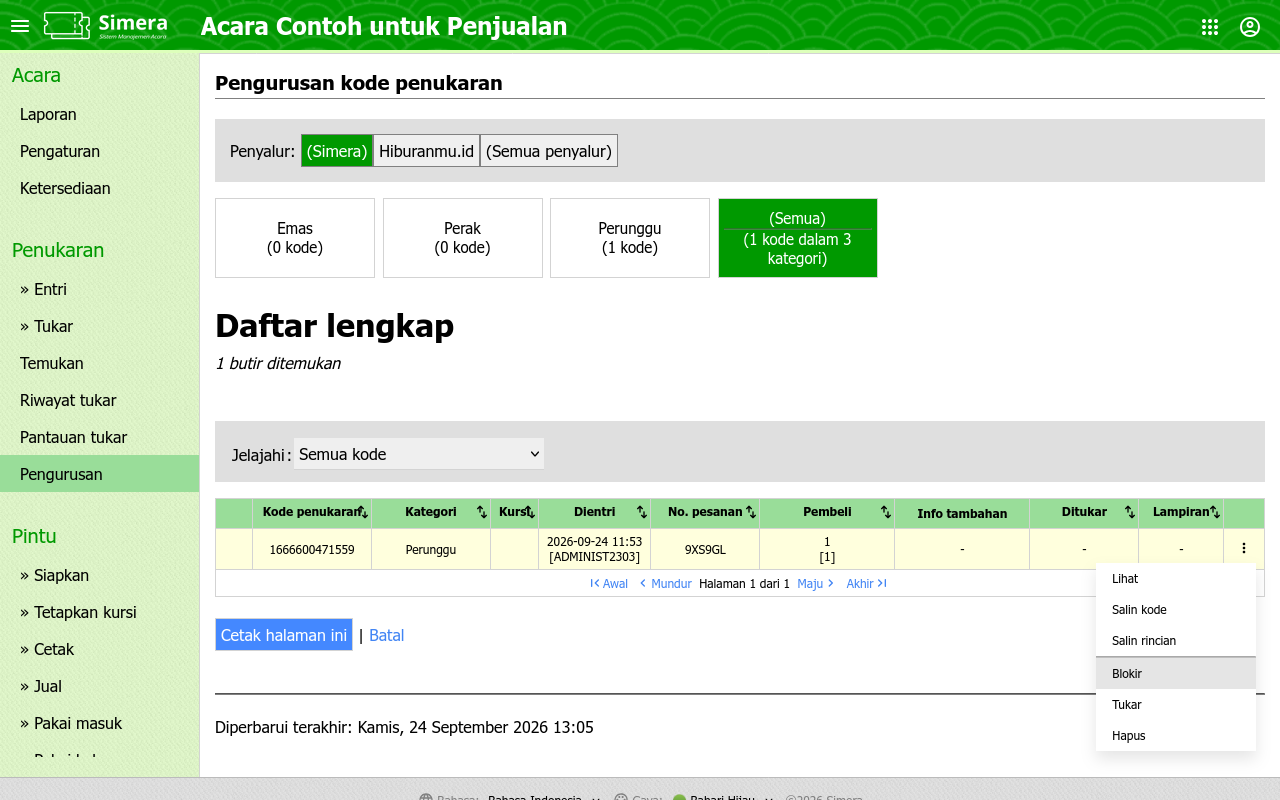The image size is (1280, 800).
Task: Select Tukar in the context menu
Action: pos(1176,705)
